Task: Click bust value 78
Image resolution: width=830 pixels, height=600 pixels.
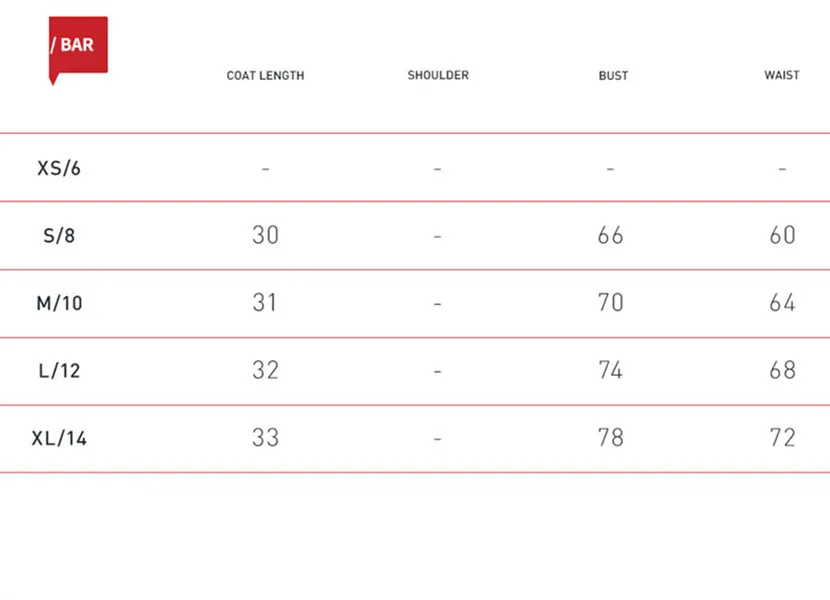Action: 610,438
